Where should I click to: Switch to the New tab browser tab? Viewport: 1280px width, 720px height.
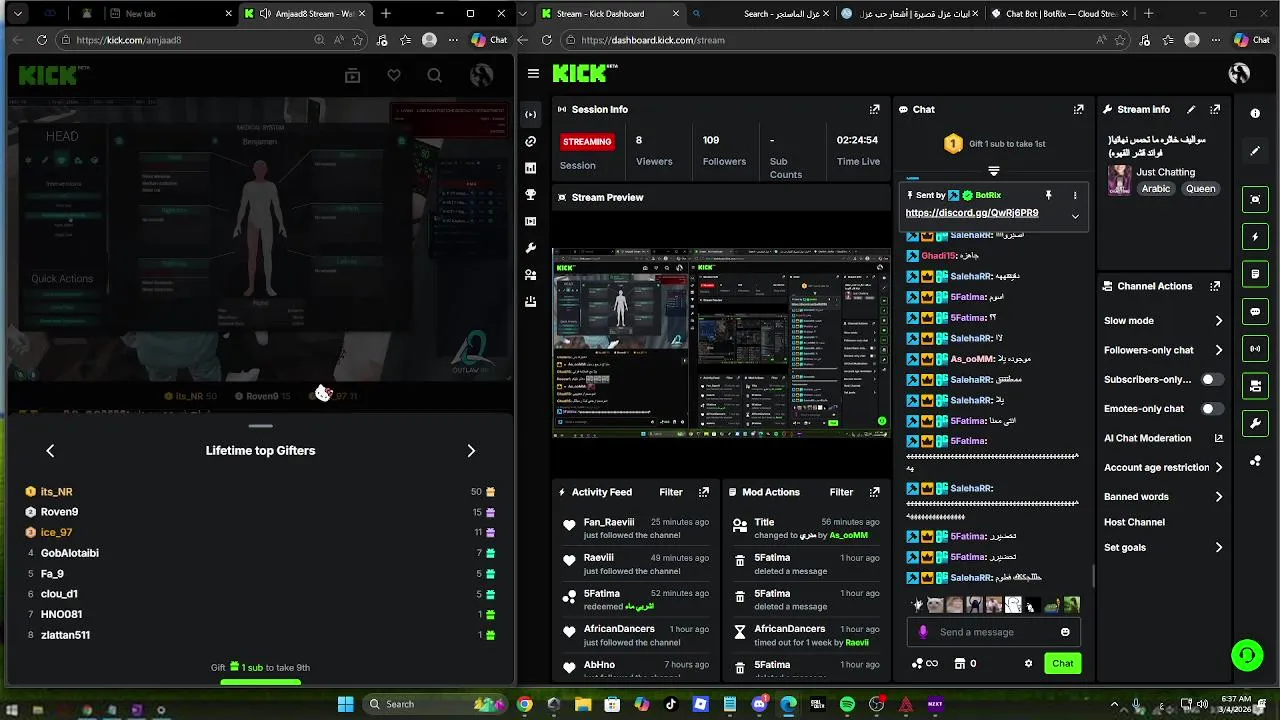[167, 14]
